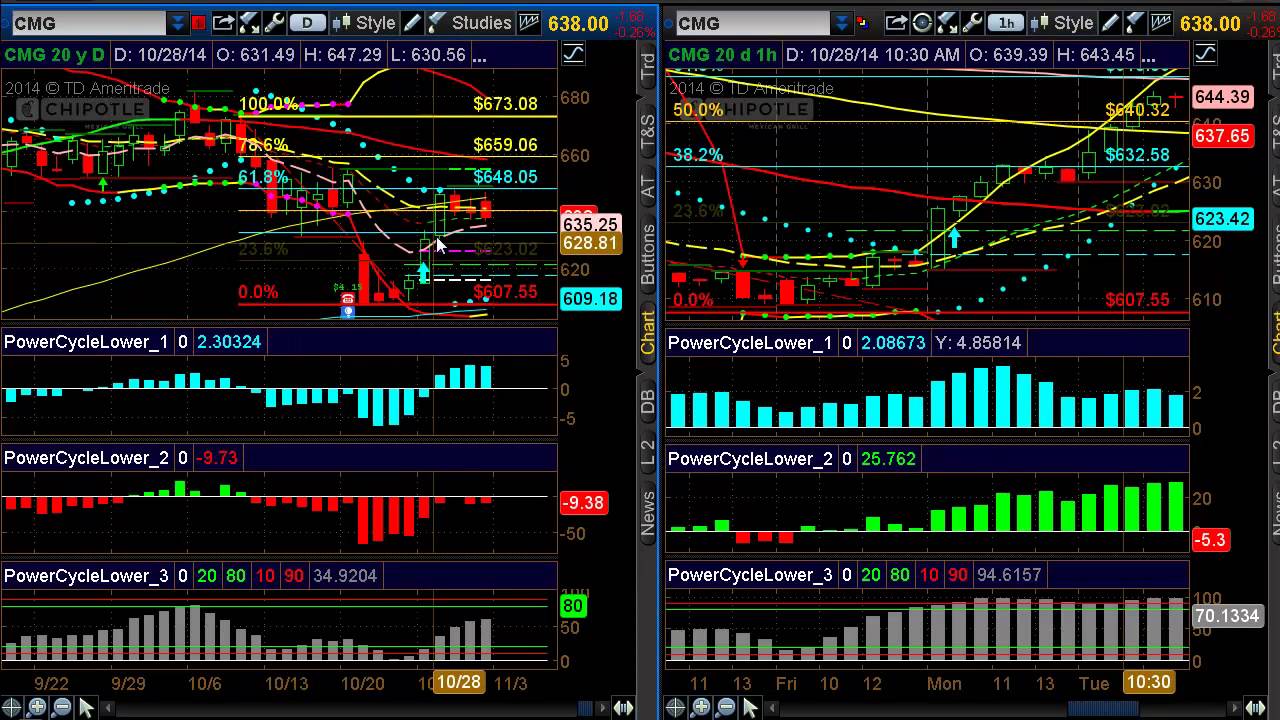The width and height of the screenshot is (1280, 720).
Task: Select the drawing pencil tool in right chart
Action: 1111,22
